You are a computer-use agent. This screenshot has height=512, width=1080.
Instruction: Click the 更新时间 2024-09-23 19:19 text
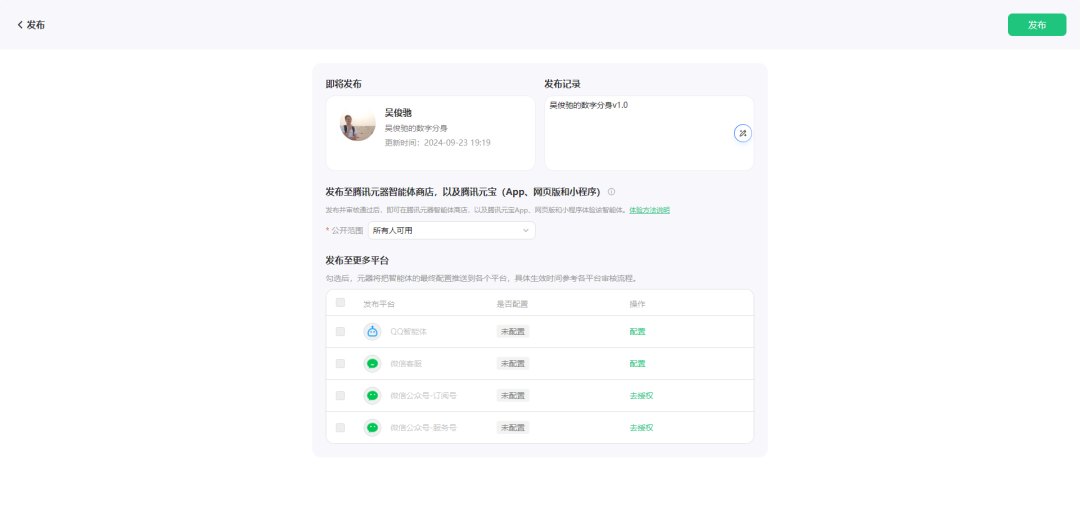437,143
